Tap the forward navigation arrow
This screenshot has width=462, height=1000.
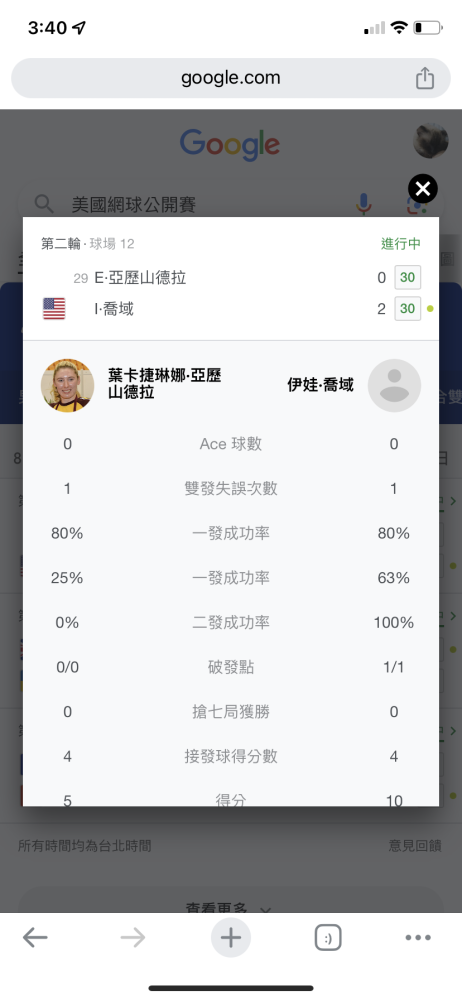tap(133, 938)
